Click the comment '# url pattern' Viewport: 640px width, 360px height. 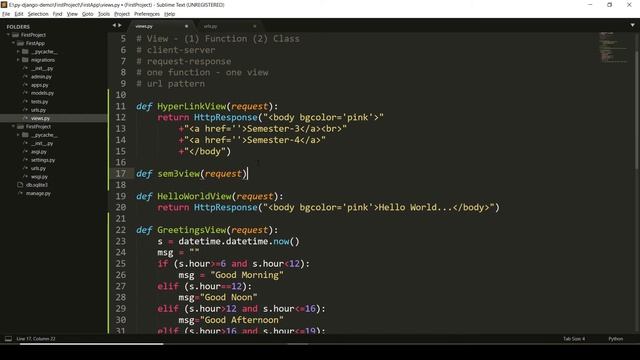171,84
